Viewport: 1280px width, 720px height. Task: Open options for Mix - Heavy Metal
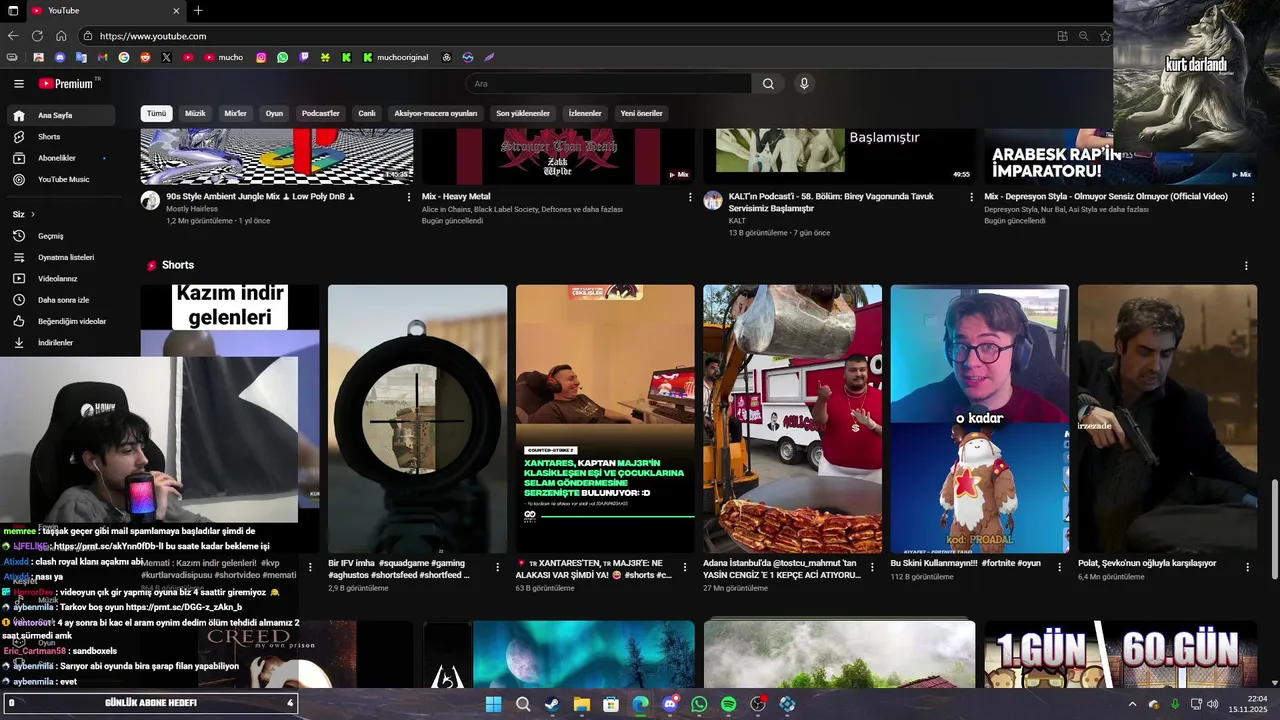coord(690,197)
